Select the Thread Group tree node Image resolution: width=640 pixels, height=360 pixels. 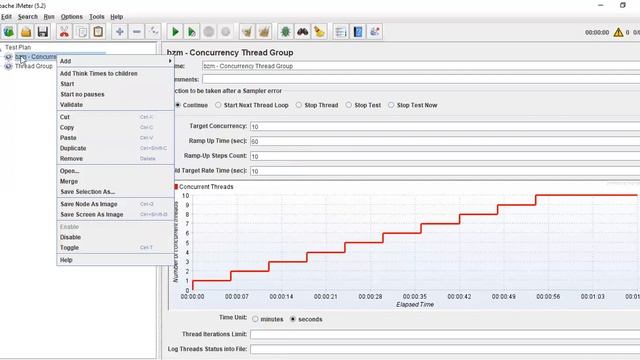33,66
